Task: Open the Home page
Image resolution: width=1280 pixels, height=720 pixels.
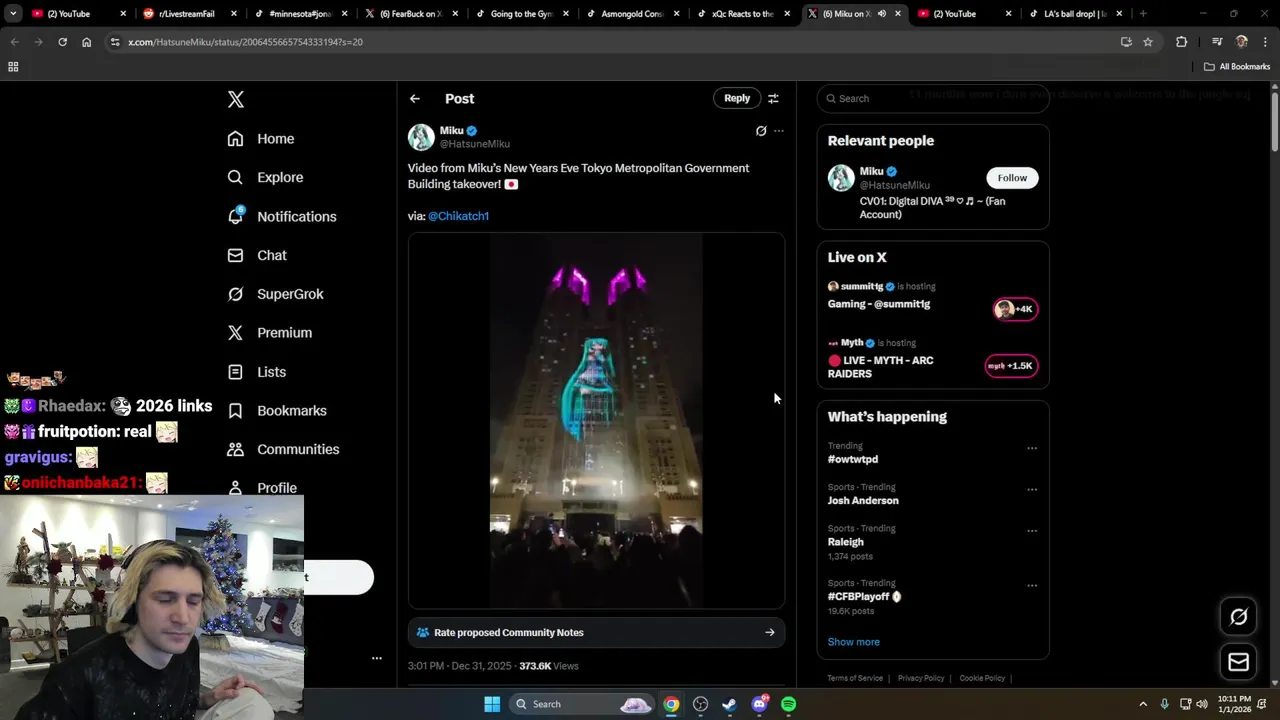Action: coord(261,139)
